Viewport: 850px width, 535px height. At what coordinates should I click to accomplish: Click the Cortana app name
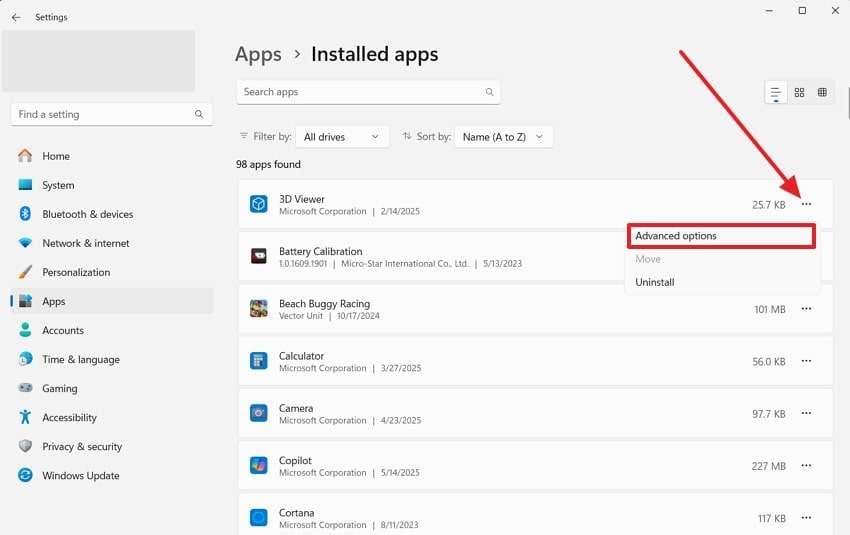pos(297,513)
